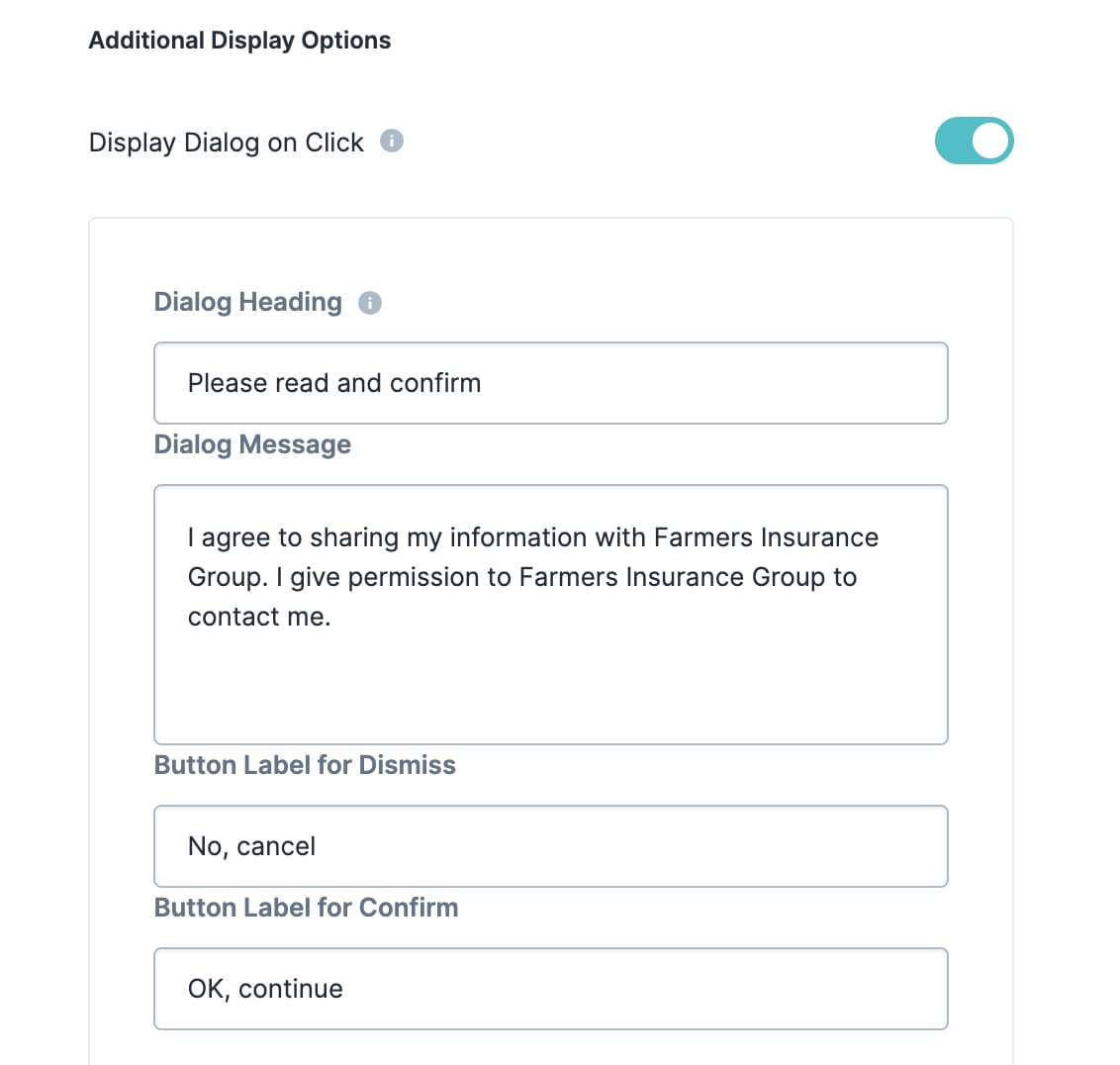
Task: Click info icon beside Display Dialog on Click
Action: [392, 141]
